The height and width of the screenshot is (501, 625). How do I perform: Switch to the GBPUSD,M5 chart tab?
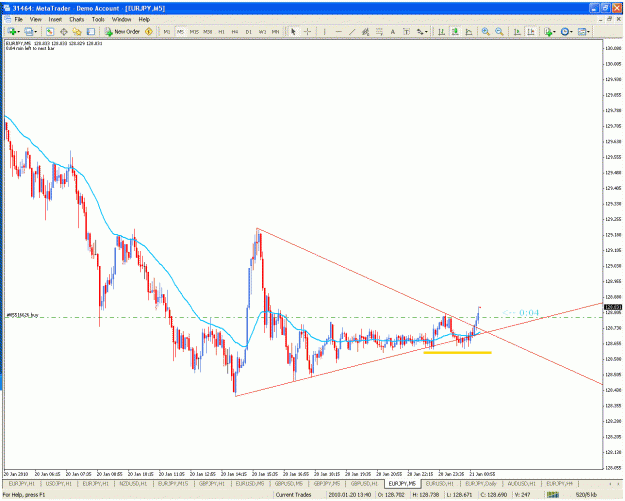289,483
